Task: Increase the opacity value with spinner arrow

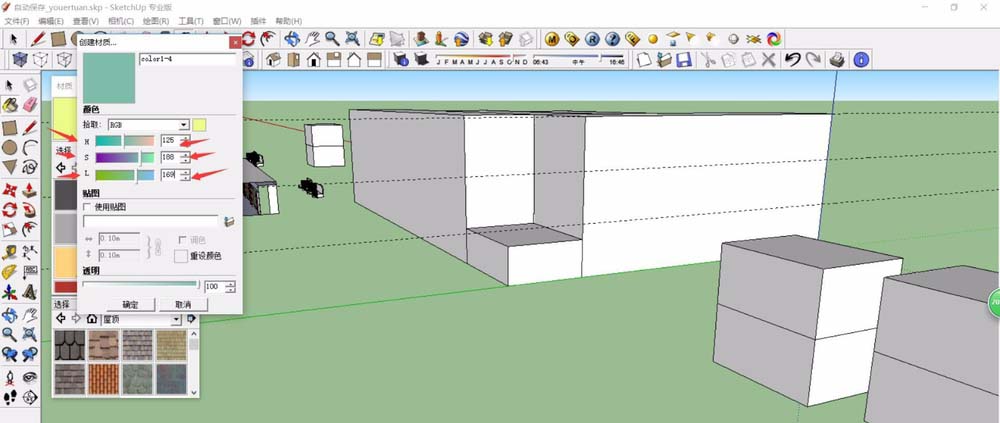Action: [231, 283]
